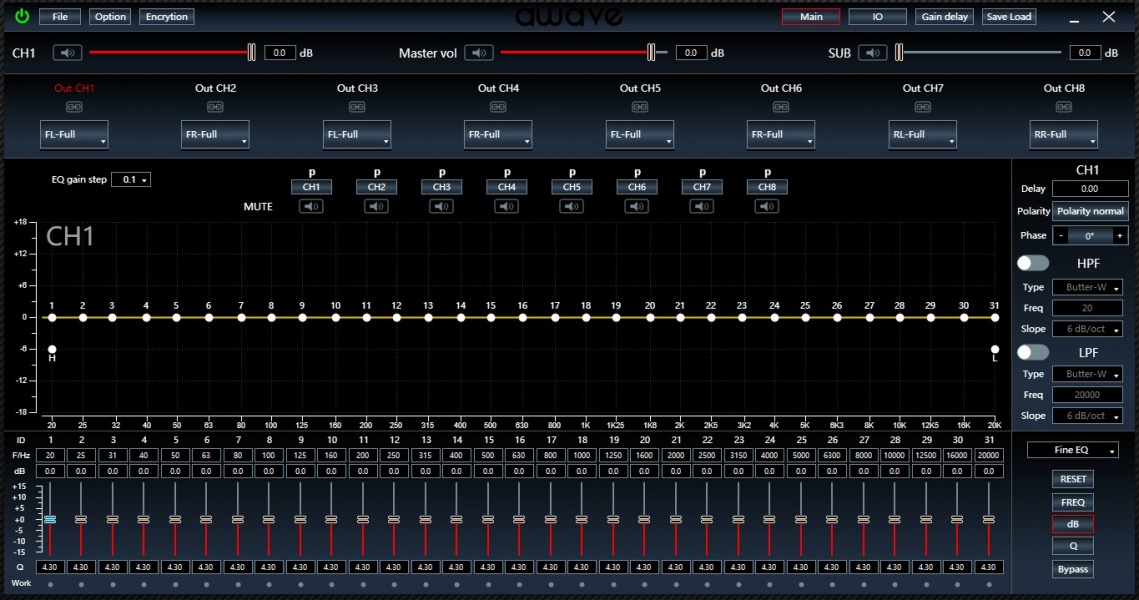Click link icon under Out CH5
This screenshot has height=600, width=1139.
coord(639,107)
